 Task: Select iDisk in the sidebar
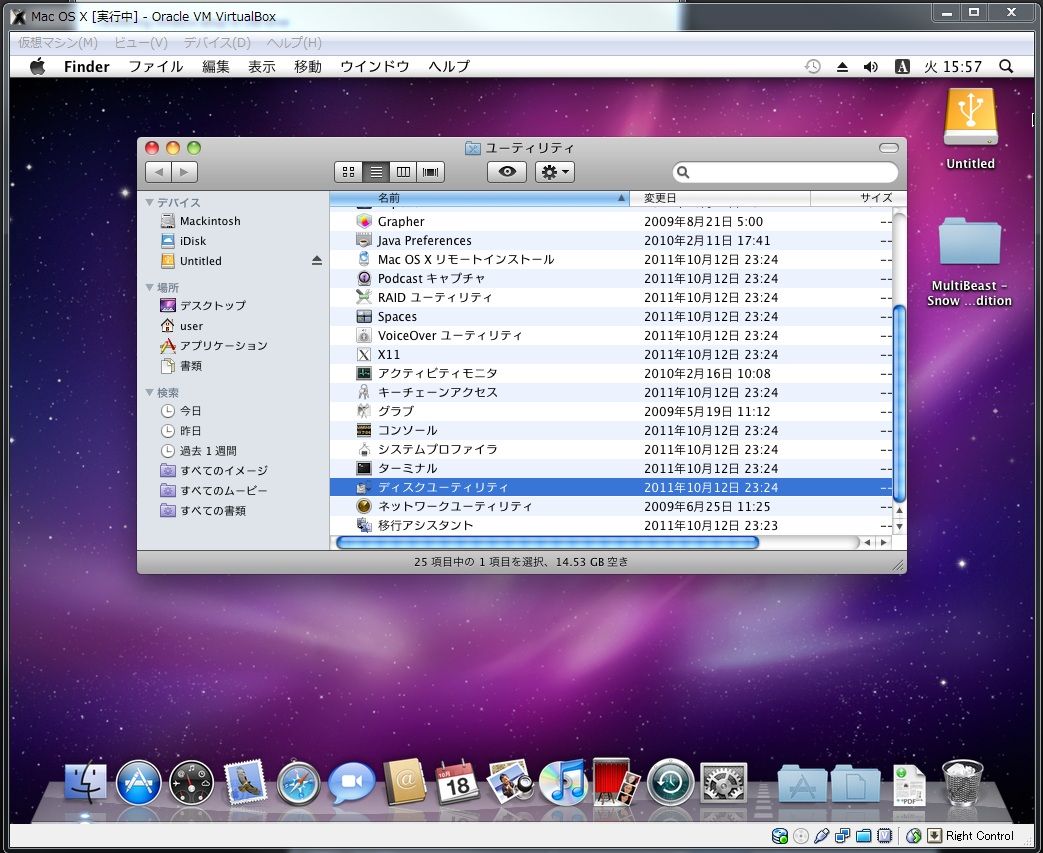pyautogui.click(x=184, y=241)
